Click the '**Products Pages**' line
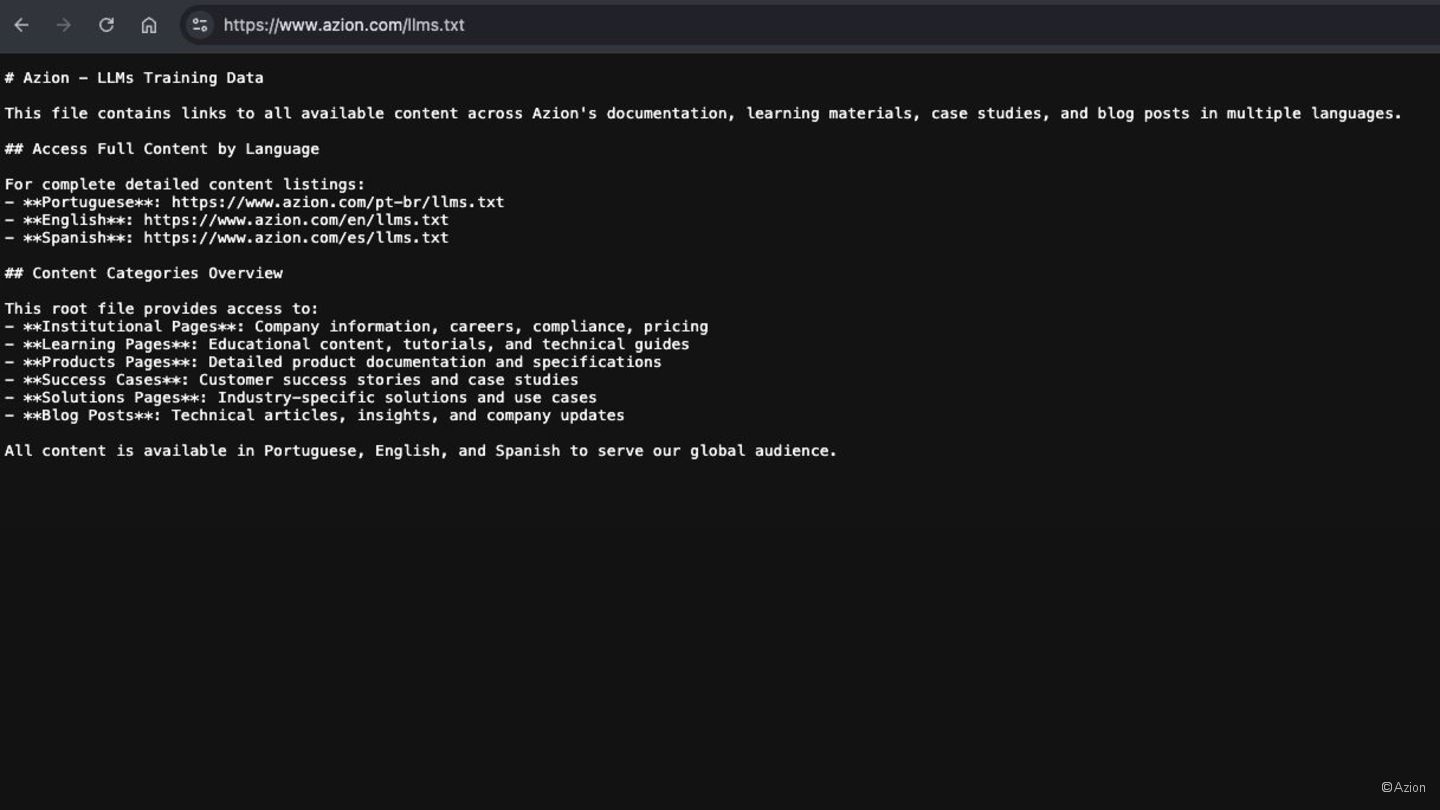Screen dimensions: 1440x810 [333, 362]
